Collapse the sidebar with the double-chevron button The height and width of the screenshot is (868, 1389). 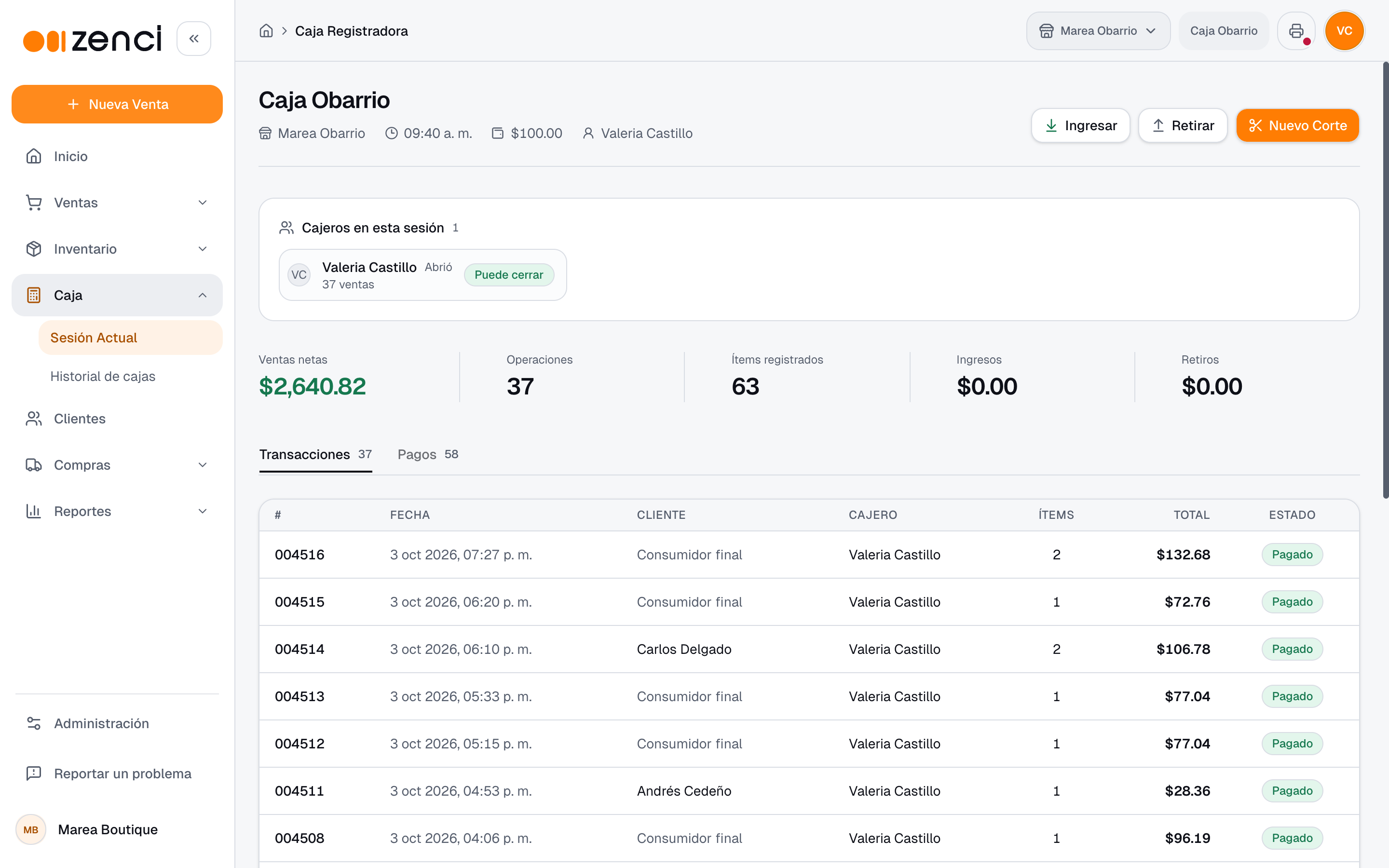[194, 39]
